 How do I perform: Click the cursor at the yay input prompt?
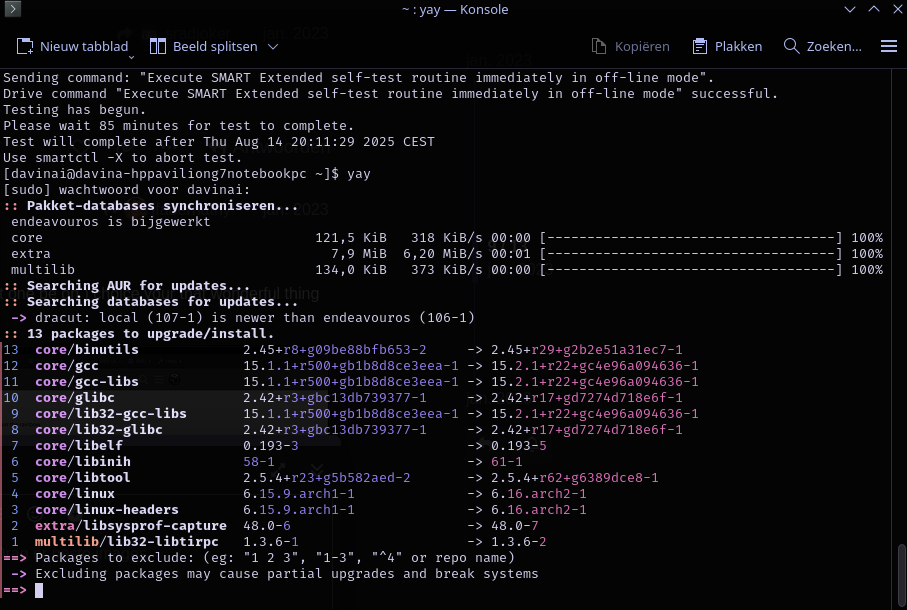39,590
